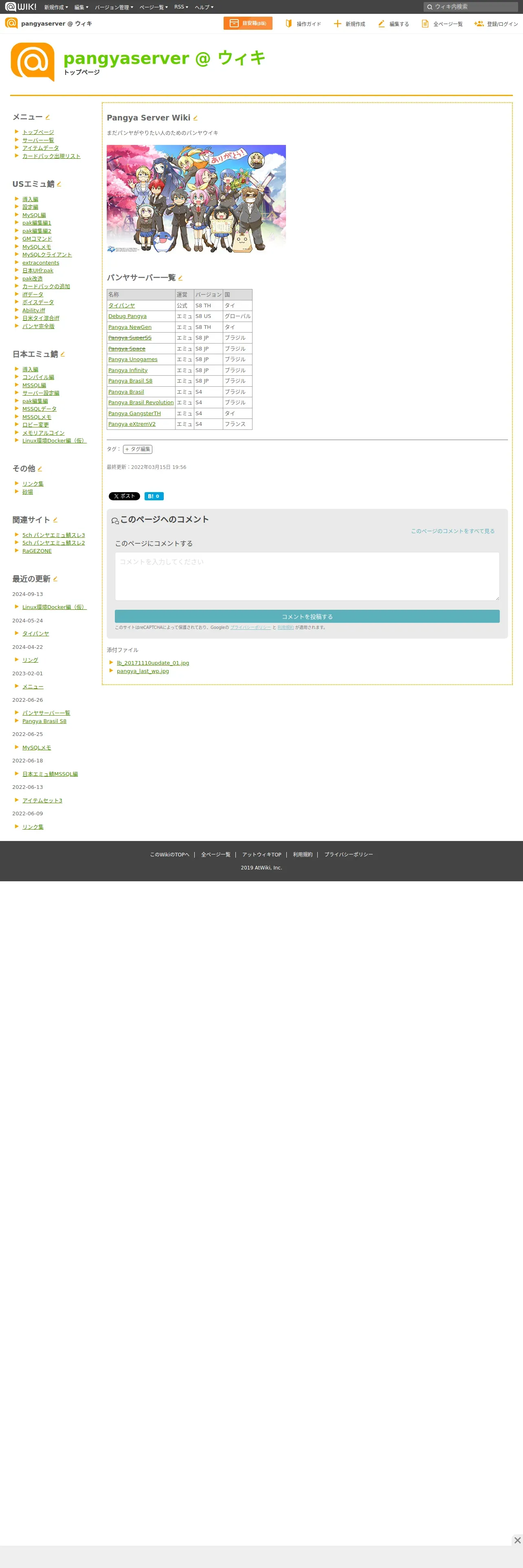This screenshot has width=523, height=1568.
Task: Click the 目安箱 orange button
Action: 248,23
